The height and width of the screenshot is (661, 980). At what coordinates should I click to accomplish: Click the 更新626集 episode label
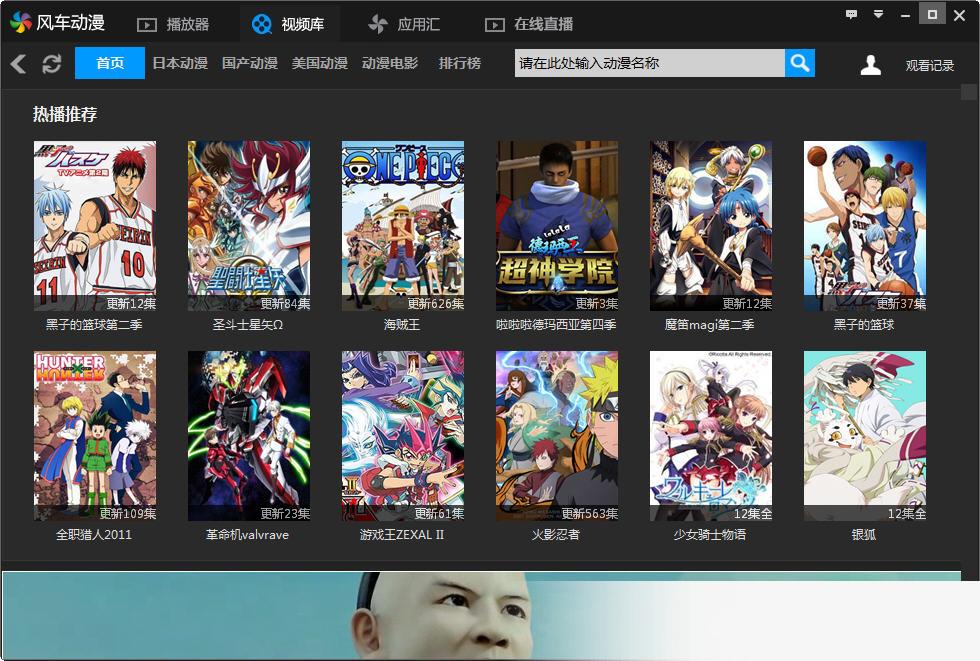[436, 304]
